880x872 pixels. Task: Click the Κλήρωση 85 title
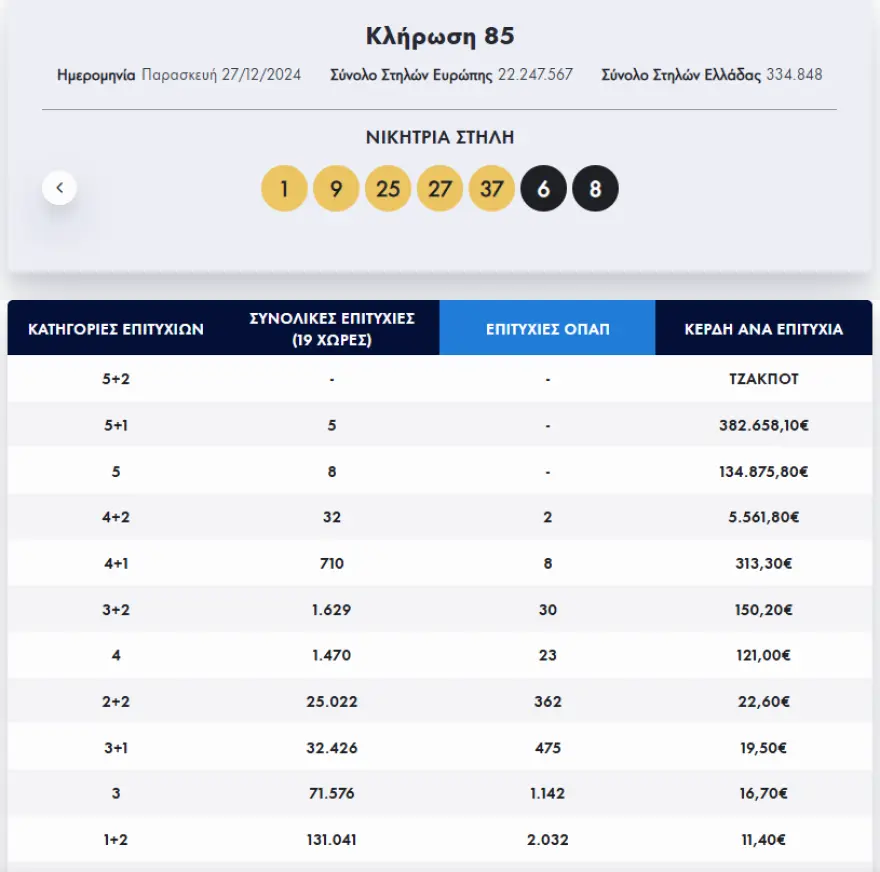(x=440, y=37)
